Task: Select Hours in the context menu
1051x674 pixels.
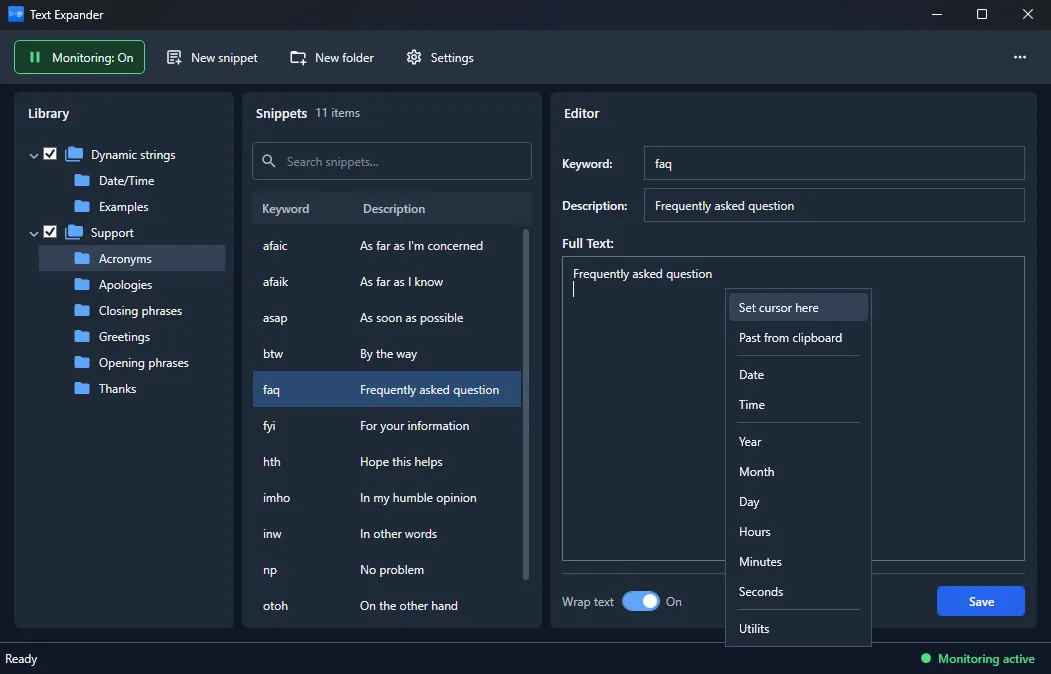Action: point(798,531)
